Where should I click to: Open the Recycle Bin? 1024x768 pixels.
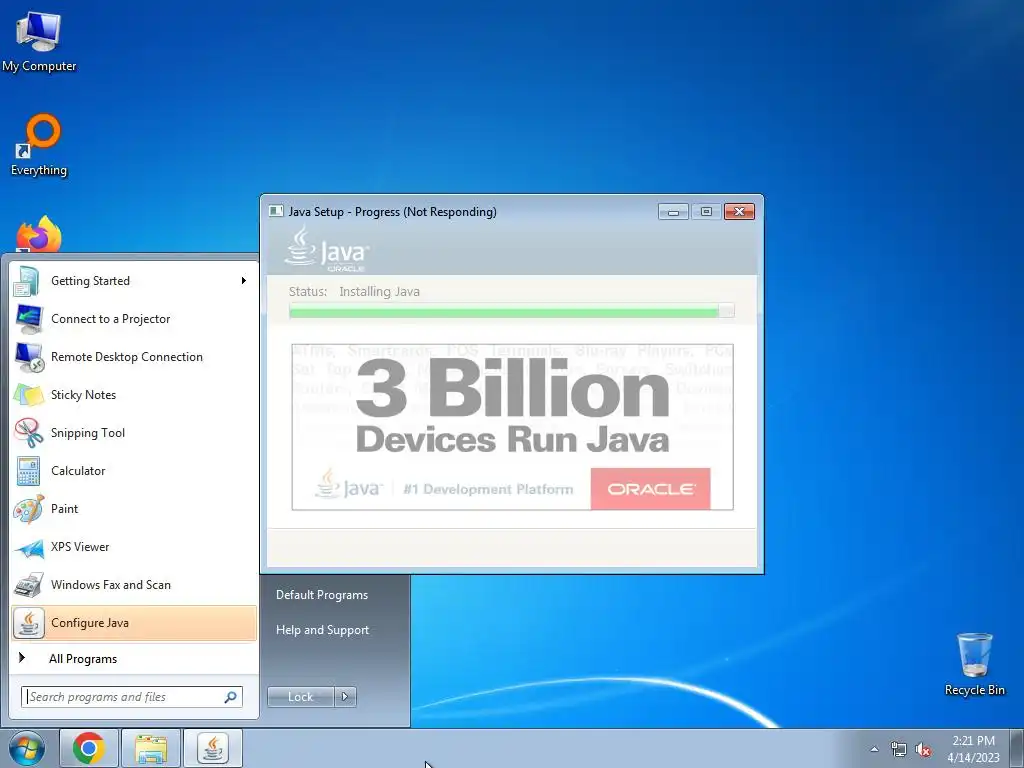(x=974, y=664)
